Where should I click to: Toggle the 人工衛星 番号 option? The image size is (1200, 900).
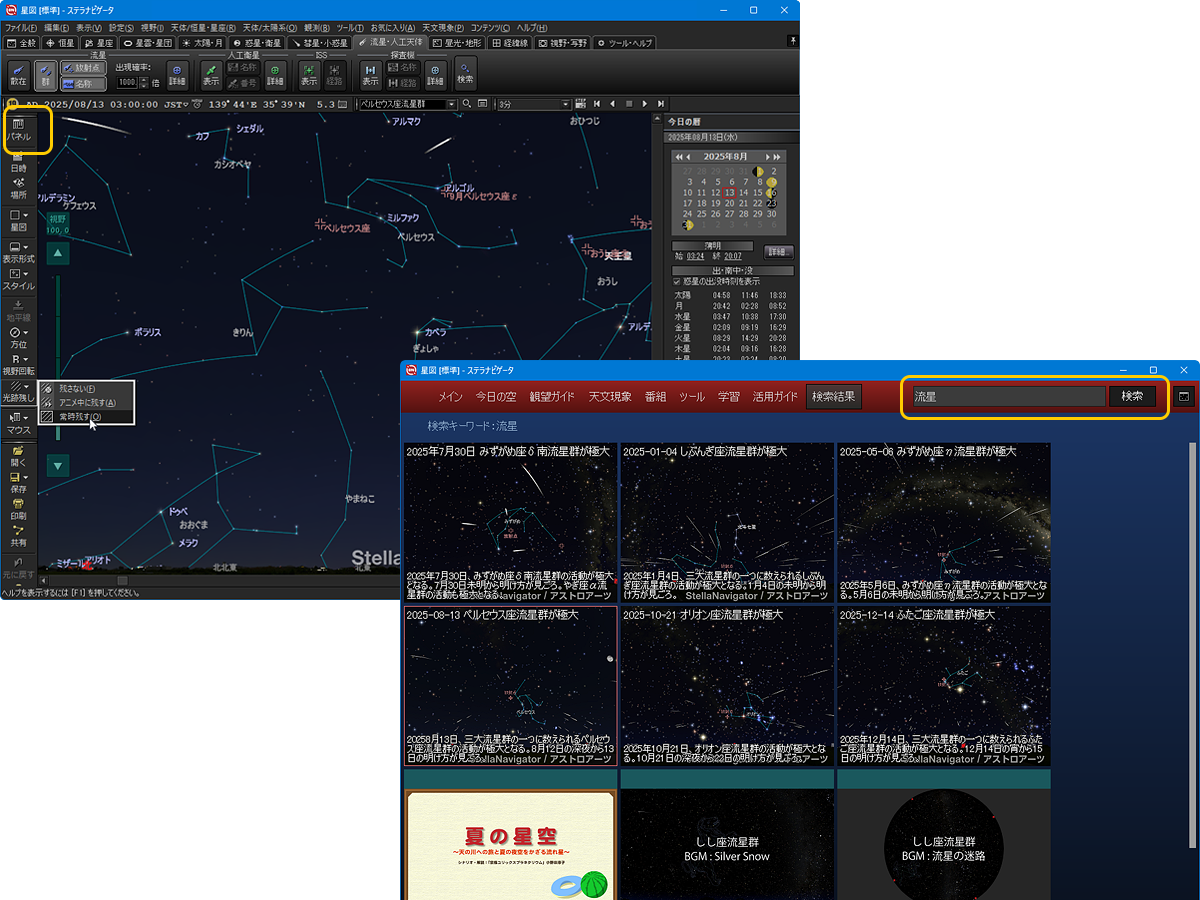(243, 83)
